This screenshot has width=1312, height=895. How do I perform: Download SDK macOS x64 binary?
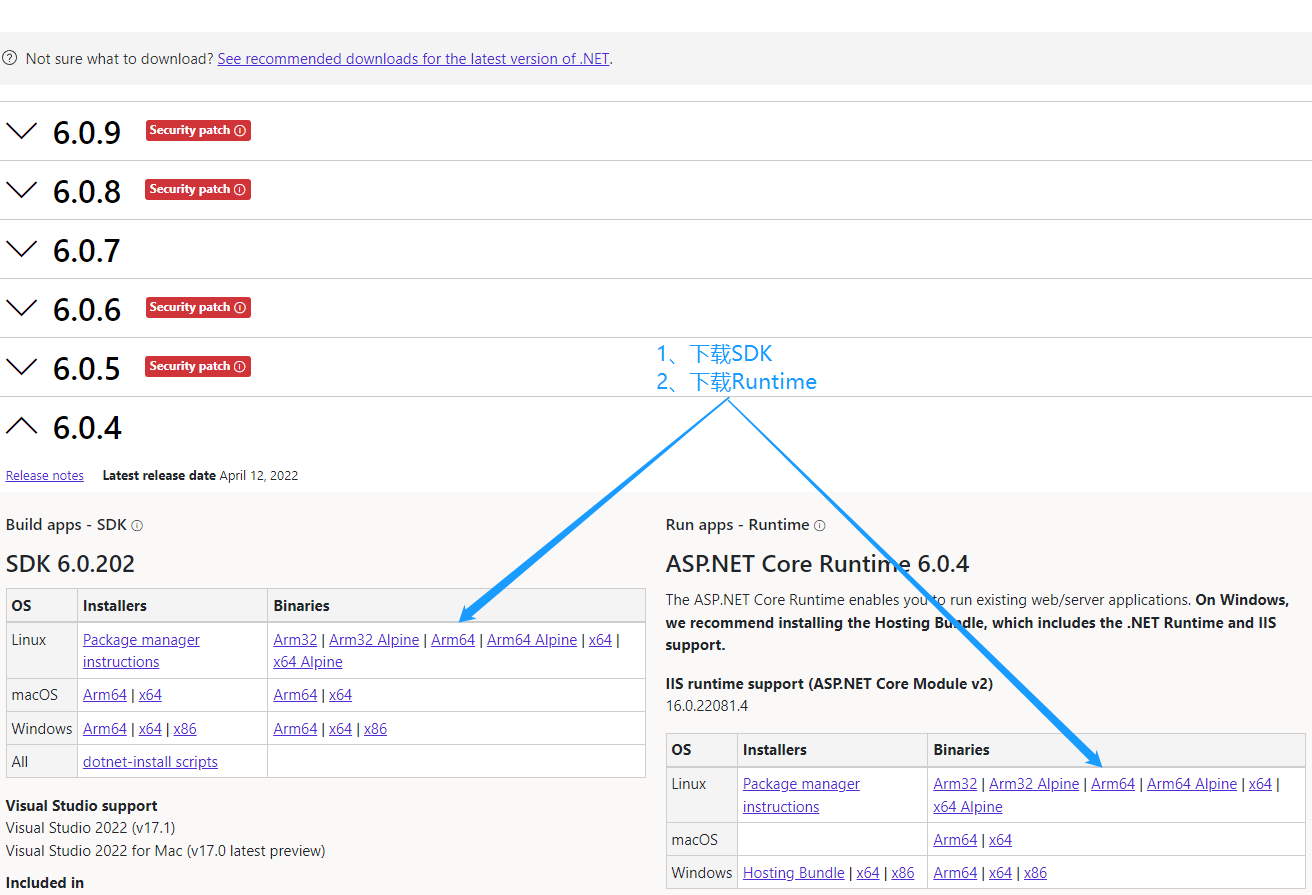click(340, 695)
